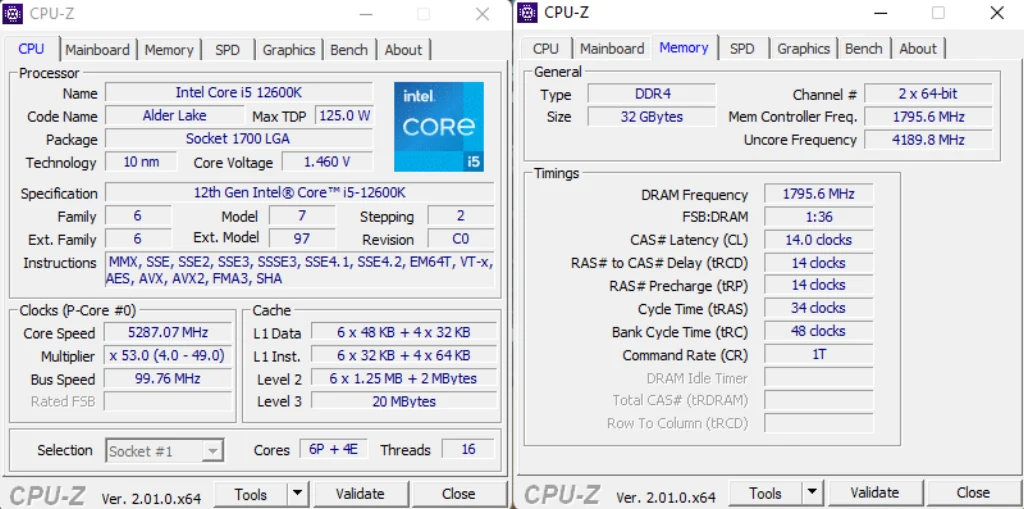
Task: Open Tools dropdown arrow in right window
Action: point(812,493)
